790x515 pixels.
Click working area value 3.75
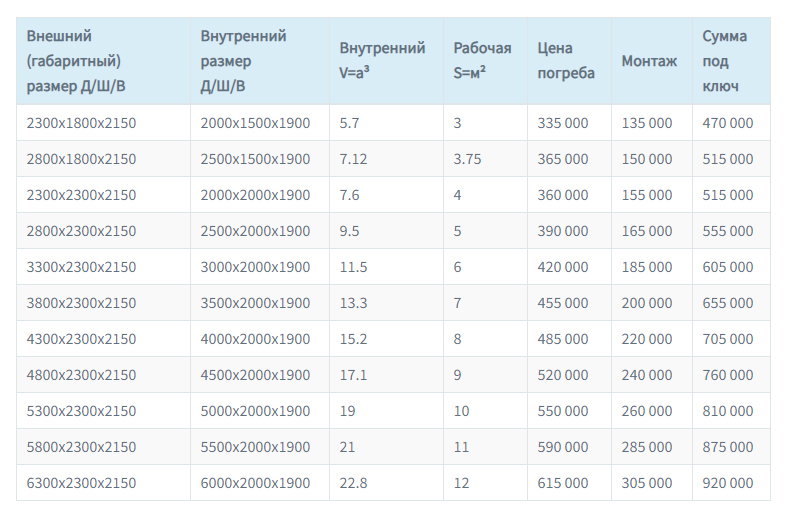[467, 159]
